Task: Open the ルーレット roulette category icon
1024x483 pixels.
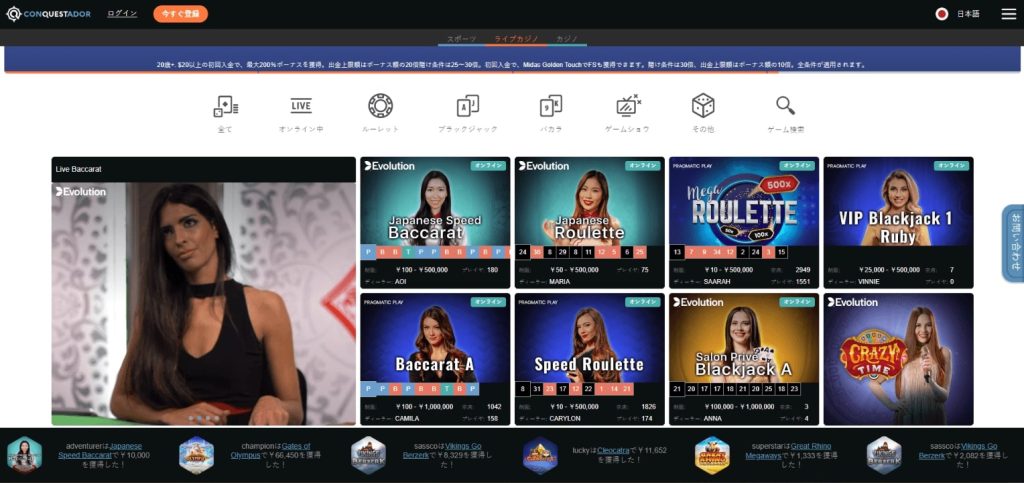Action: coord(380,106)
